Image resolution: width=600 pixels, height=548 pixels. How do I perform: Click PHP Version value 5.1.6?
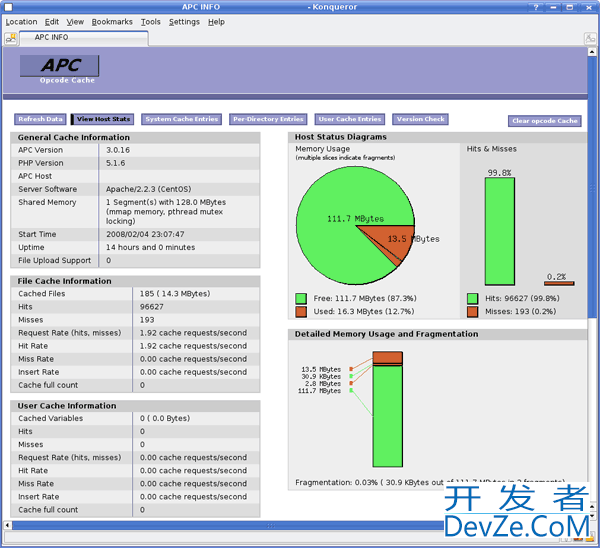[x=116, y=163]
